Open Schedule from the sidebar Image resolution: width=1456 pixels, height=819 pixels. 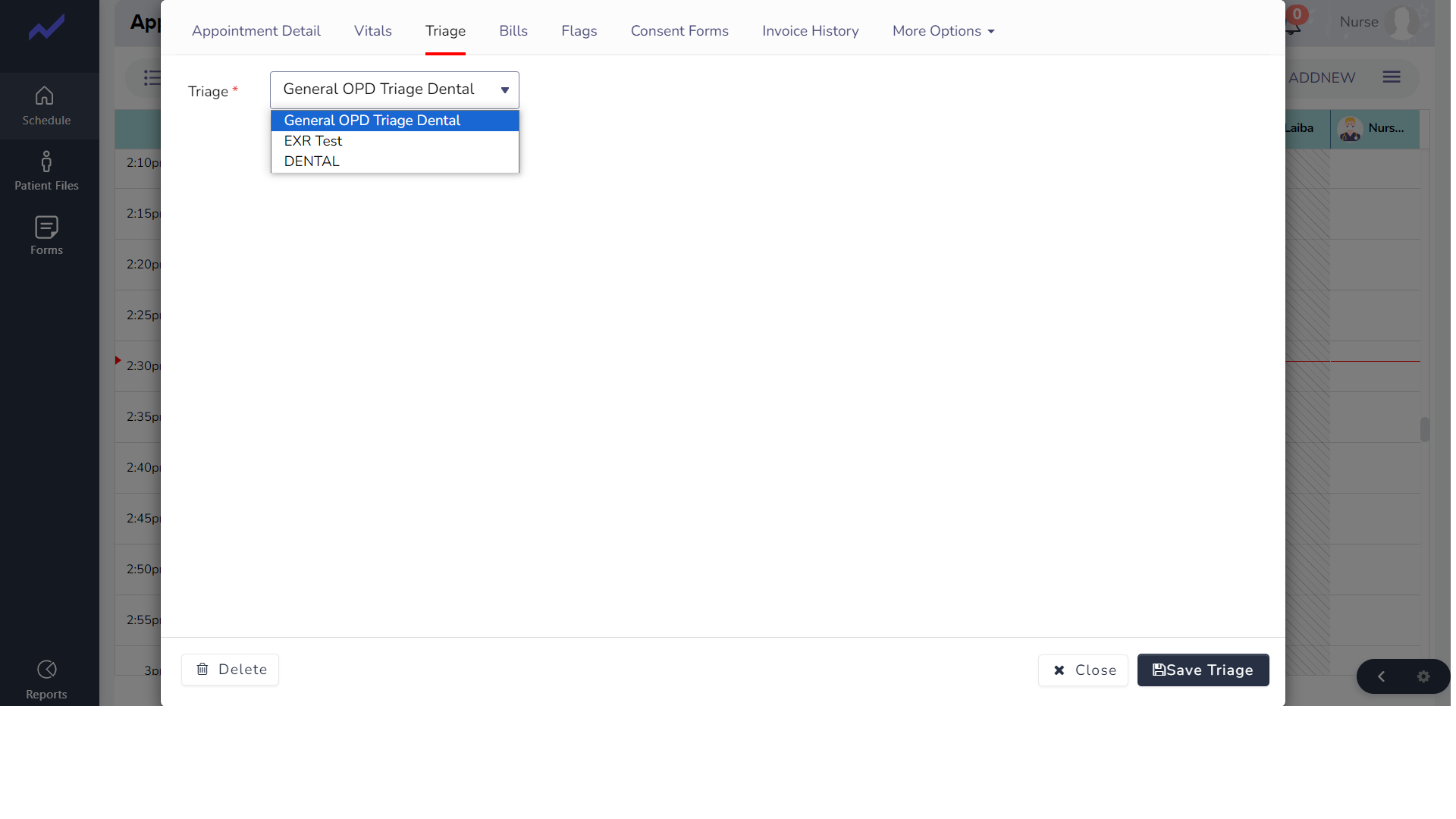pos(45,106)
